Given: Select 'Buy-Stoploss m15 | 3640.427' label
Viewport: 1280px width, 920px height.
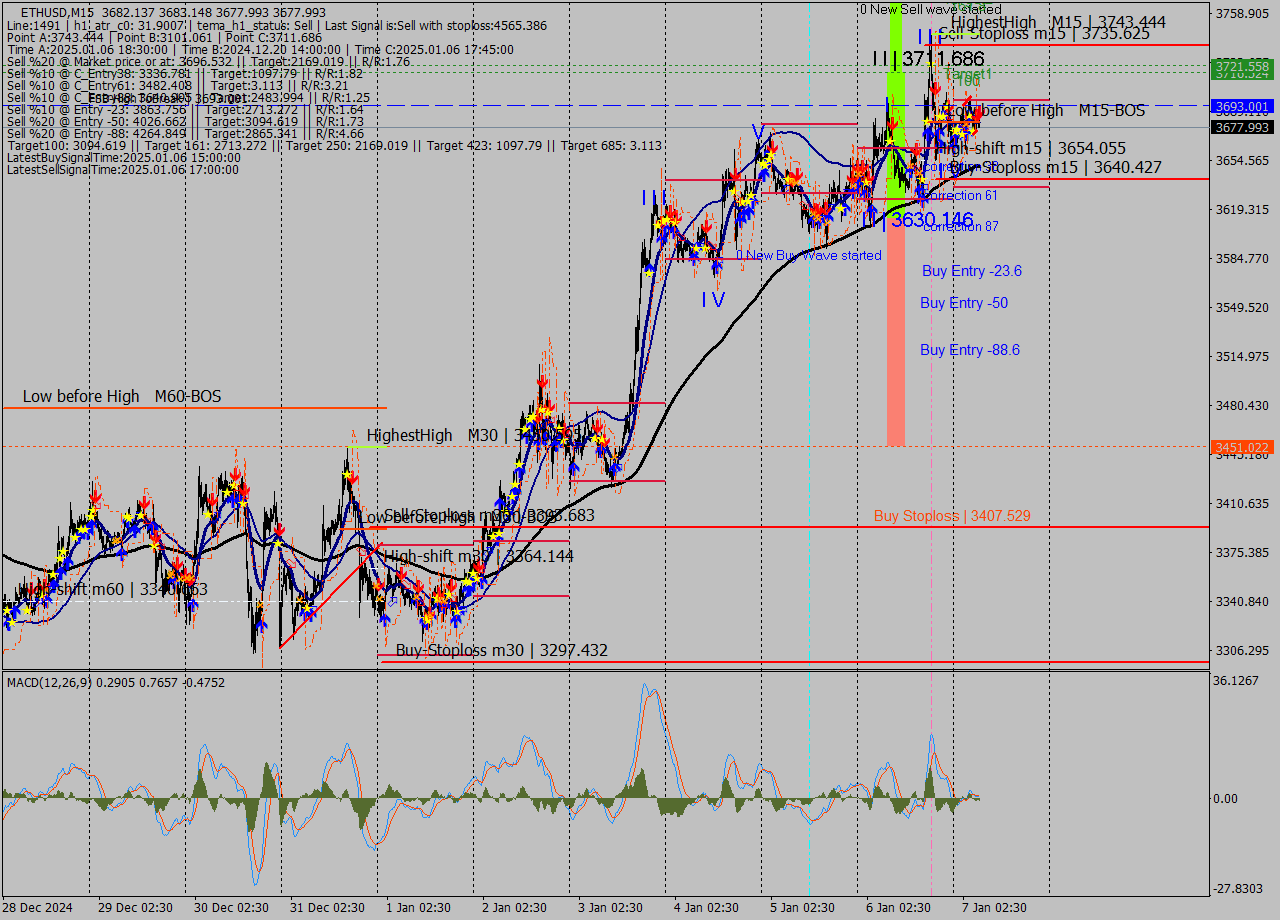Looking at the screenshot, I should point(1055,167).
